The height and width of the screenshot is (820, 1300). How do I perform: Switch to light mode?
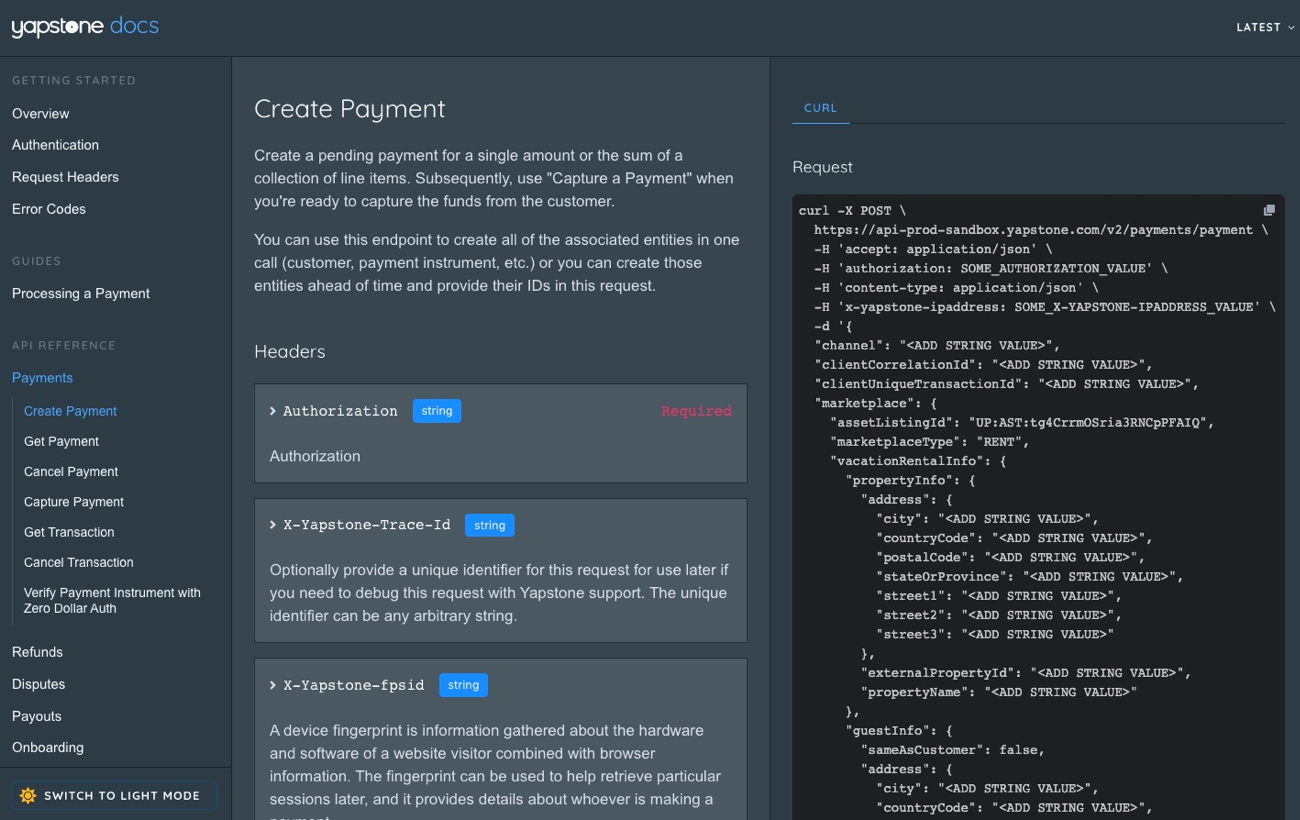114,796
